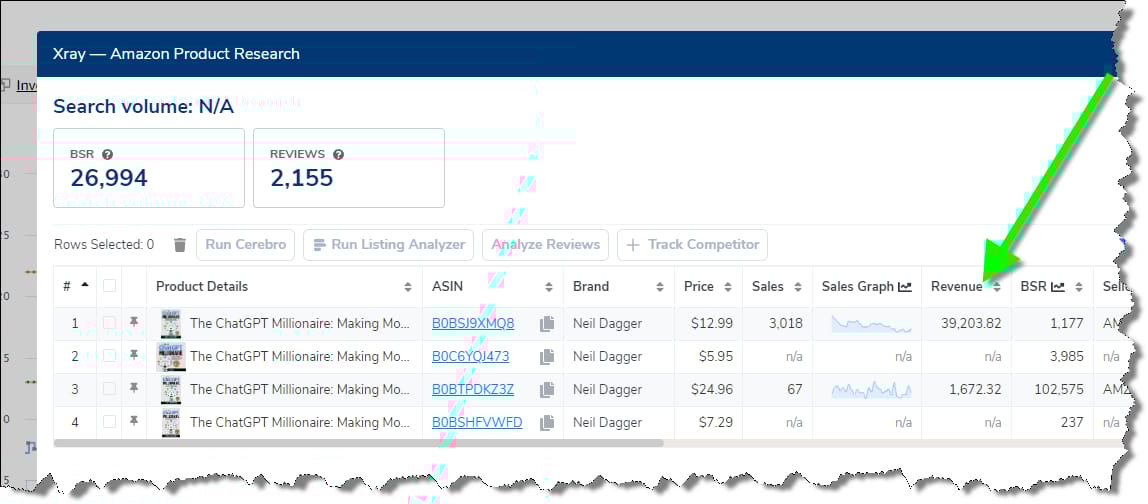Pin row 2 with its pin icon
Screen dimensions: 1148x504
[x=133, y=355]
